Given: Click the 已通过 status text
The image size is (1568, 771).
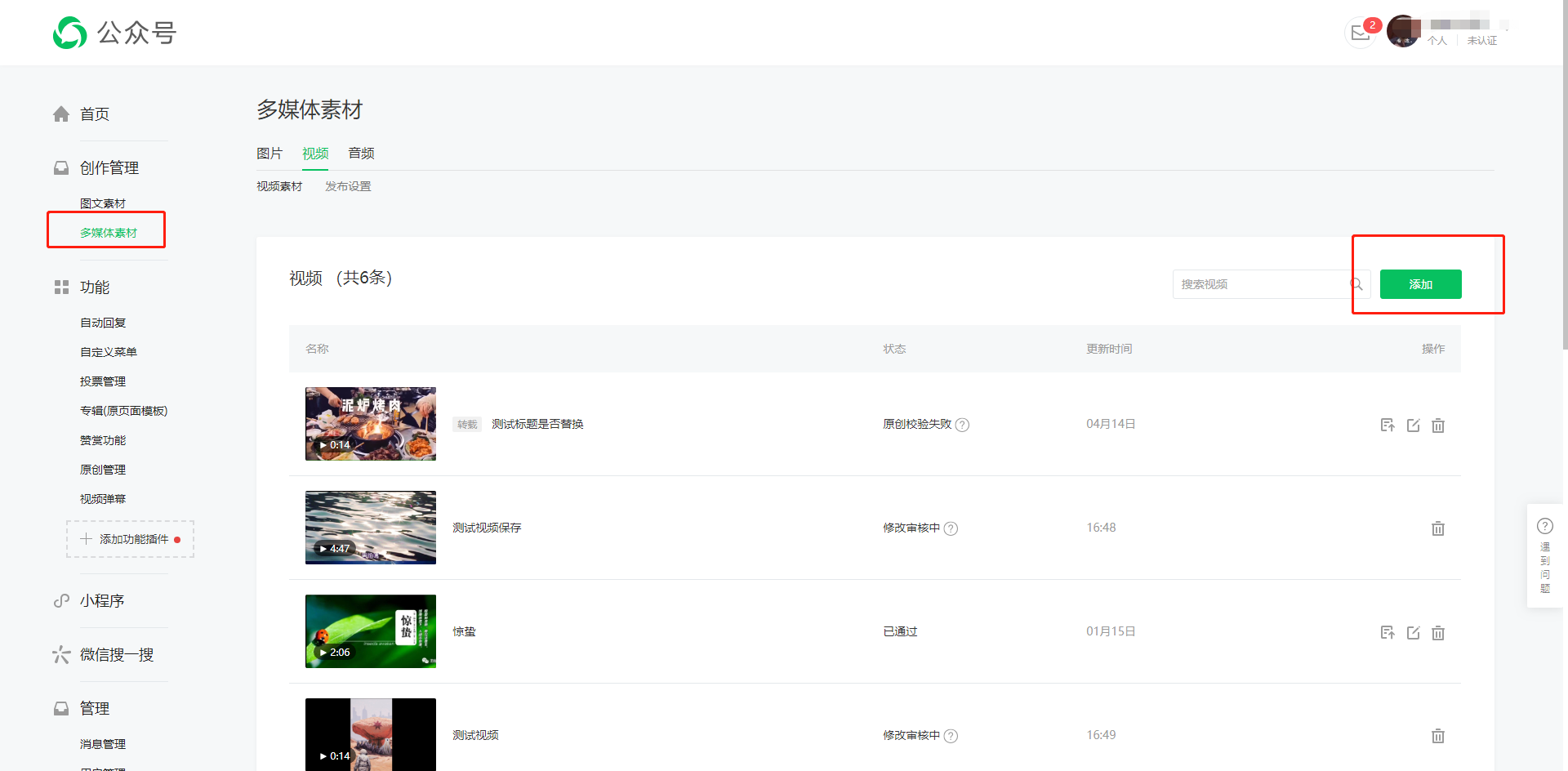Looking at the screenshot, I should (x=900, y=631).
